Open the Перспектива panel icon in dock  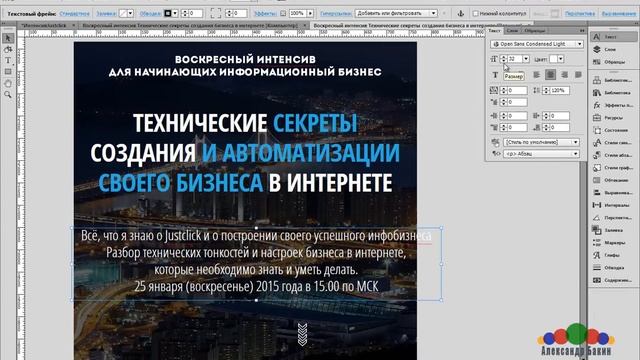[x=597, y=218]
